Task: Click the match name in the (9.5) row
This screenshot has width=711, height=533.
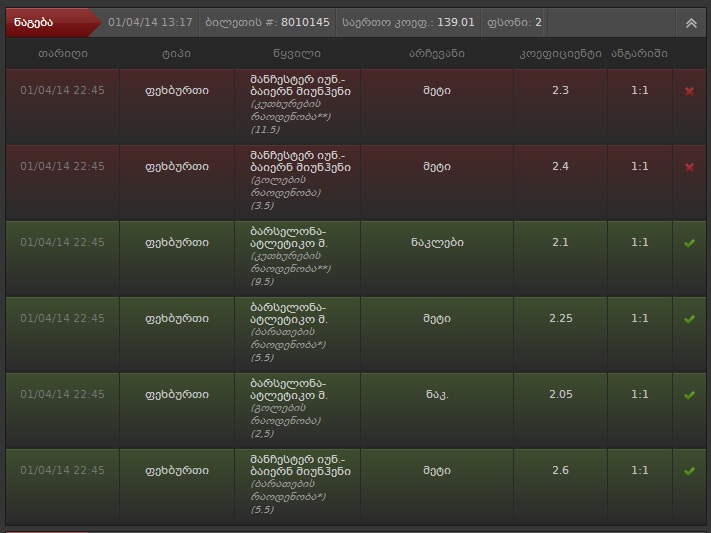Action: point(289,237)
